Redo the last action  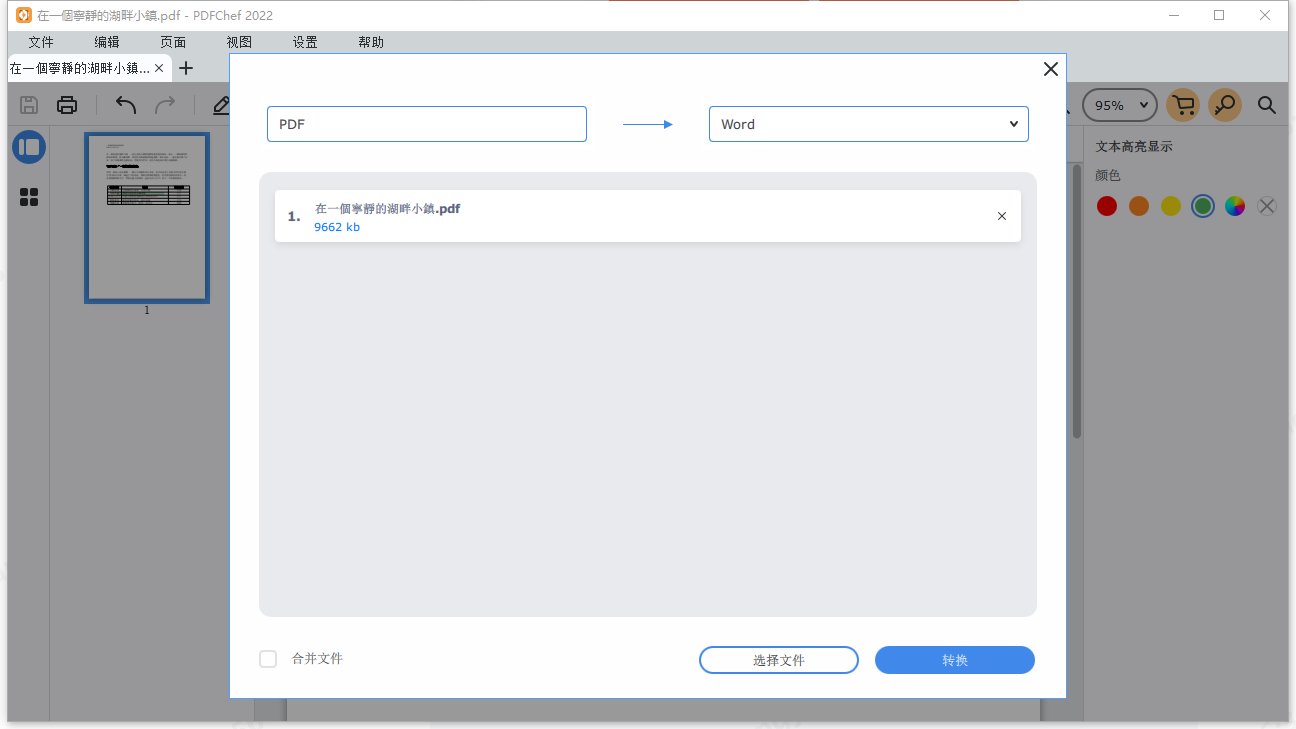(x=166, y=105)
